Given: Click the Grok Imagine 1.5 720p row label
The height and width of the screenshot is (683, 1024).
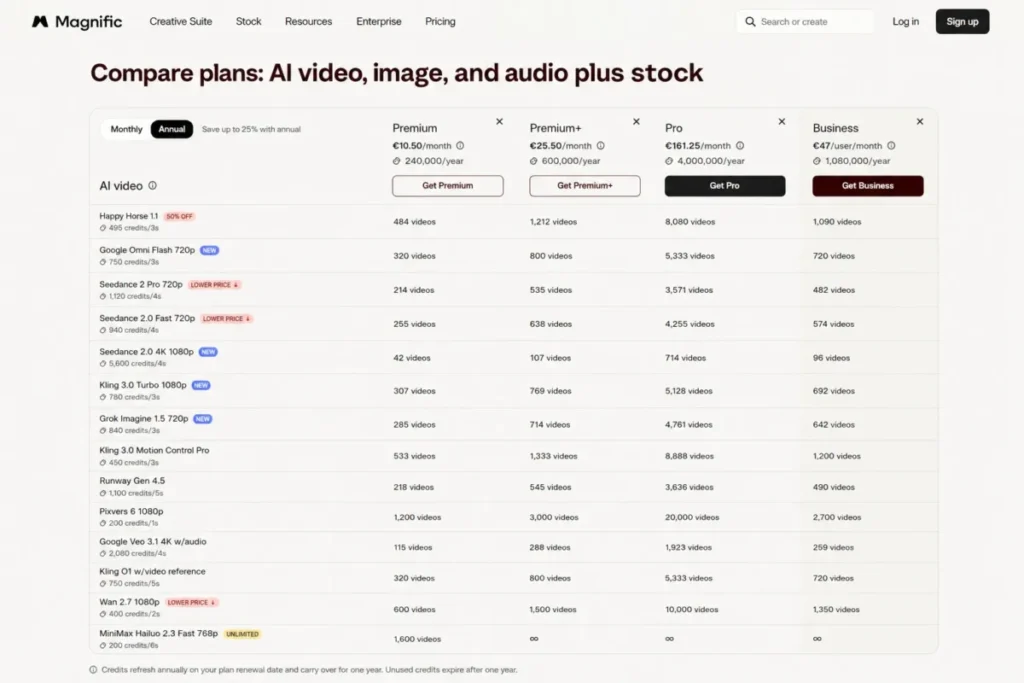Looking at the screenshot, I should coord(144,419).
